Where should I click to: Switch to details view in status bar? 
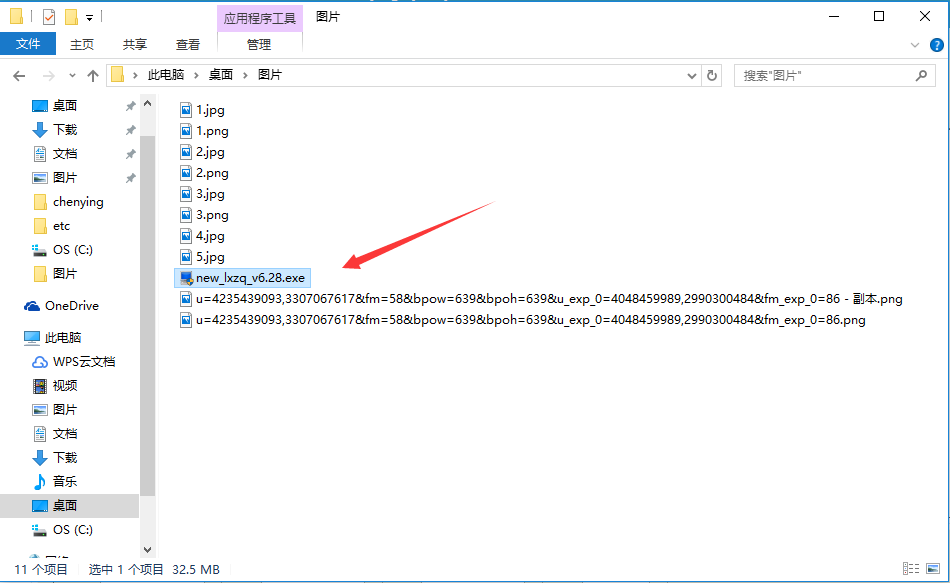coord(907,569)
